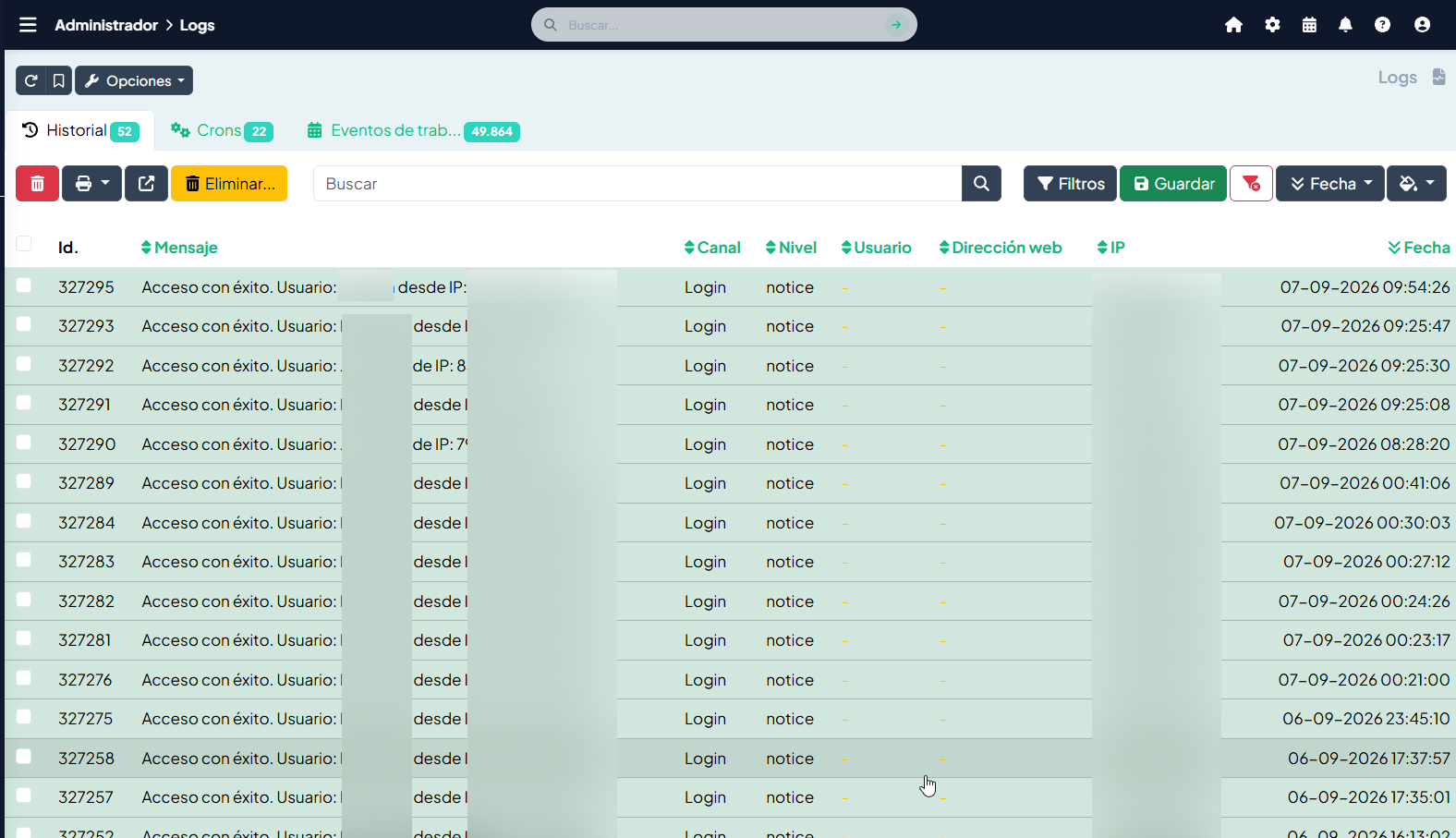Image resolution: width=1456 pixels, height=838 pixels.
Task: Go to the home icon
Action: (x=1233, y=25)
